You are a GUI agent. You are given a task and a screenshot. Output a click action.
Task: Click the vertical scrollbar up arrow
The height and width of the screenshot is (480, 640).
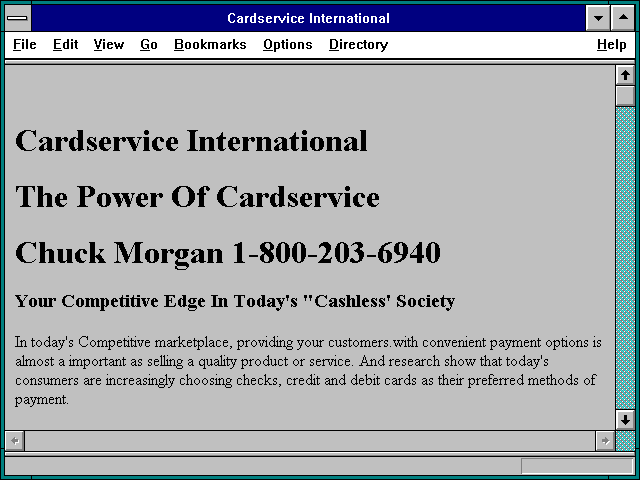625,76
